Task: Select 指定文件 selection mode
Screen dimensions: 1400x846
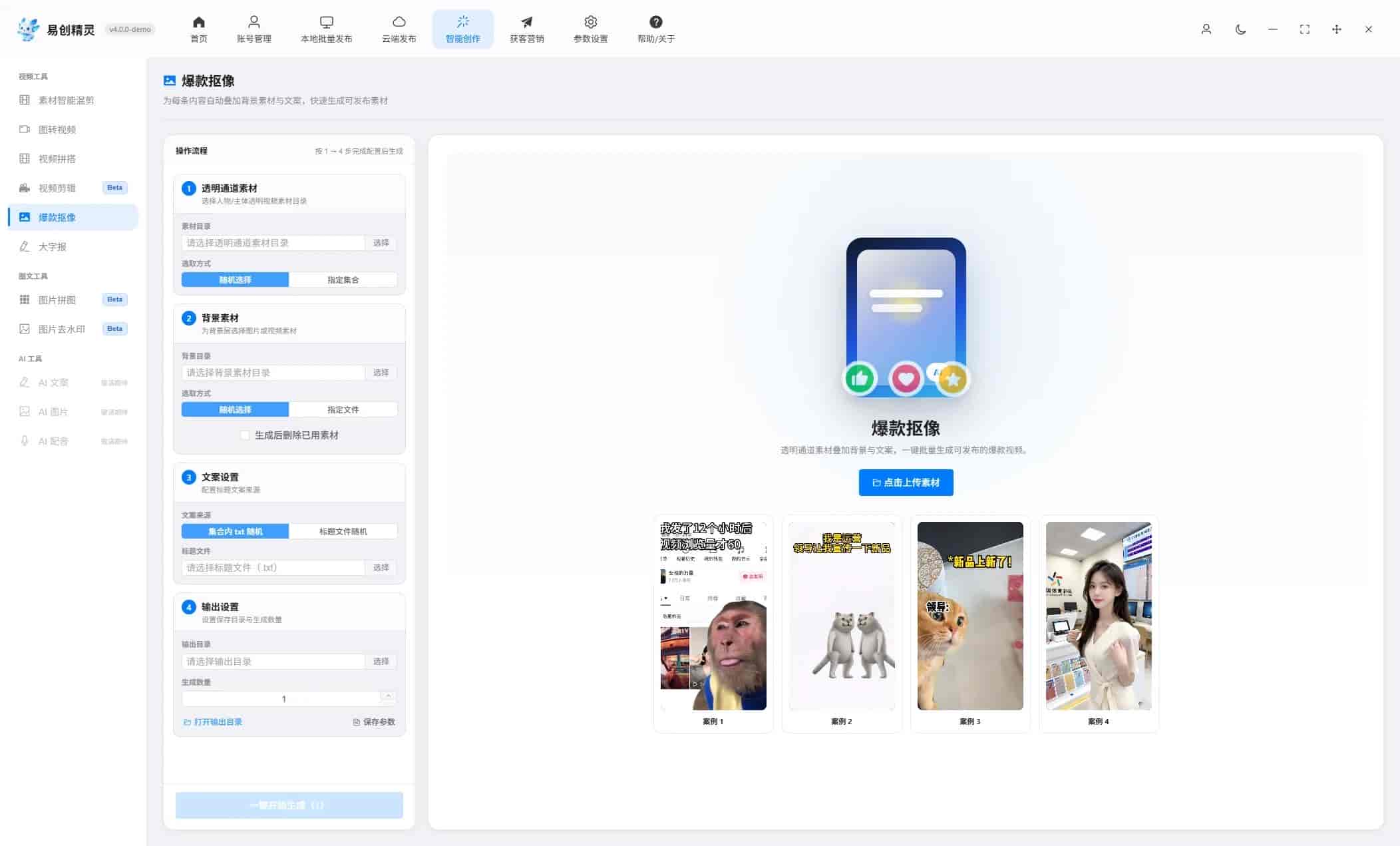Action: tap(343, 409)
